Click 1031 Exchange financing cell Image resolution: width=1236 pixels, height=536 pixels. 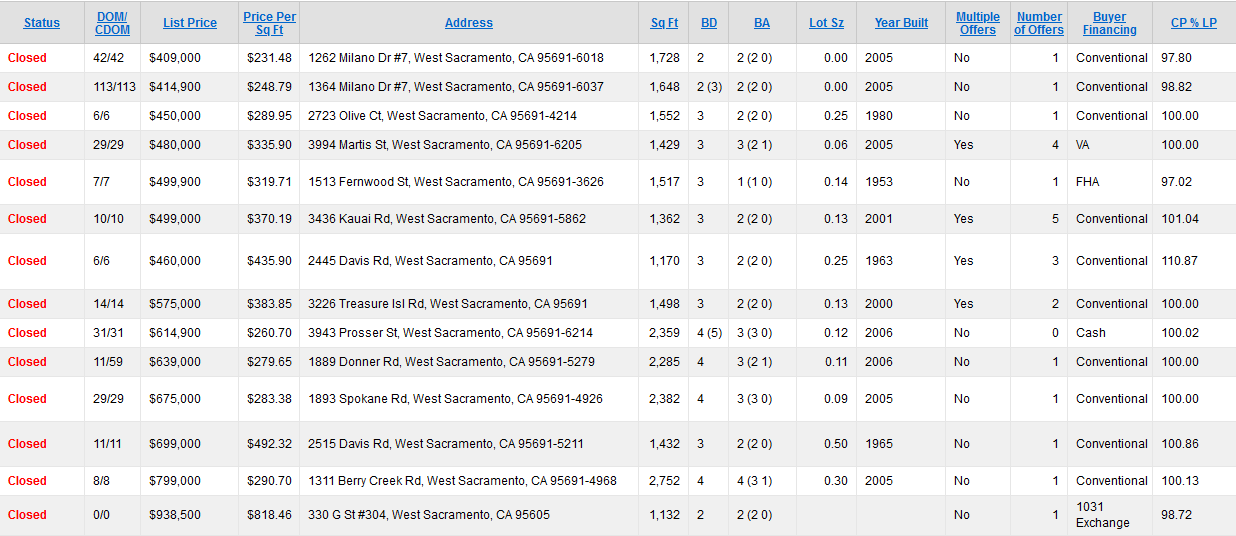[x=1103, y=515]
